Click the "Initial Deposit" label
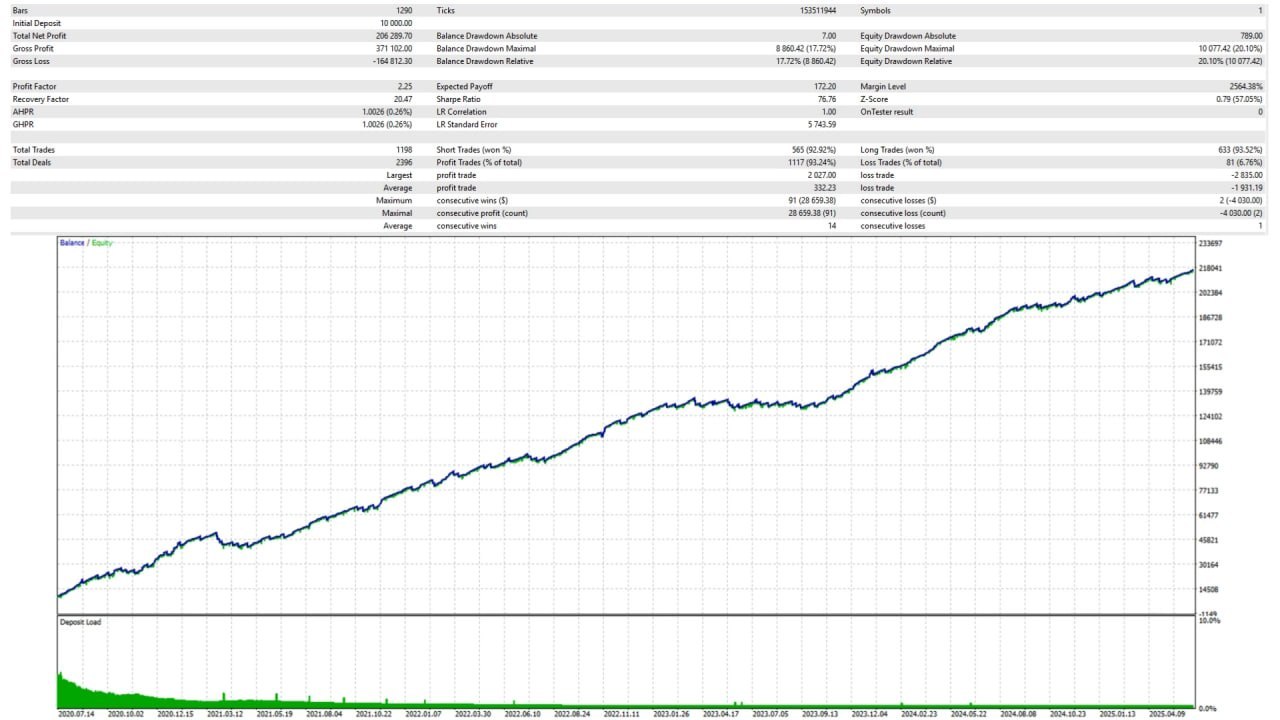Image resolution: width=1280 pixels, height=720 pixels. [x=35, y=23]
